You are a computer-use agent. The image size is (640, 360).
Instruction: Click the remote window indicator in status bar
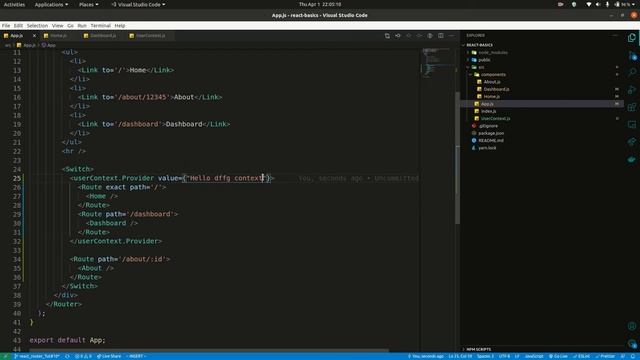click(5, 356)
